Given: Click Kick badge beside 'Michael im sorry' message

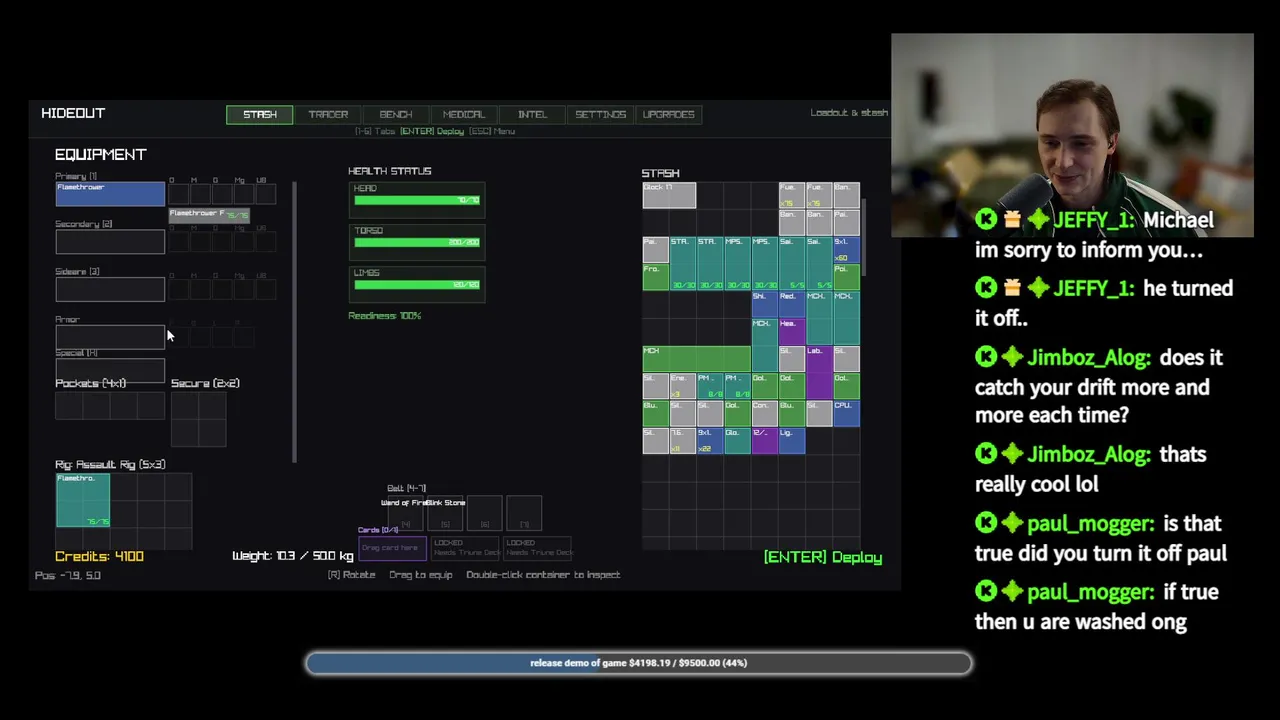Looking at the screenshot, I should click(986, 220).
